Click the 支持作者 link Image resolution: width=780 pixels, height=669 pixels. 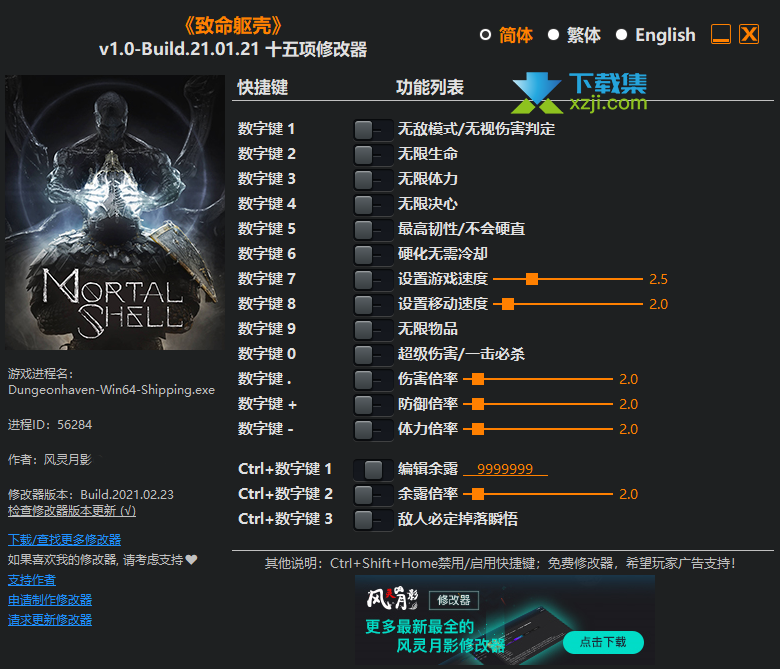coord(32,580)
